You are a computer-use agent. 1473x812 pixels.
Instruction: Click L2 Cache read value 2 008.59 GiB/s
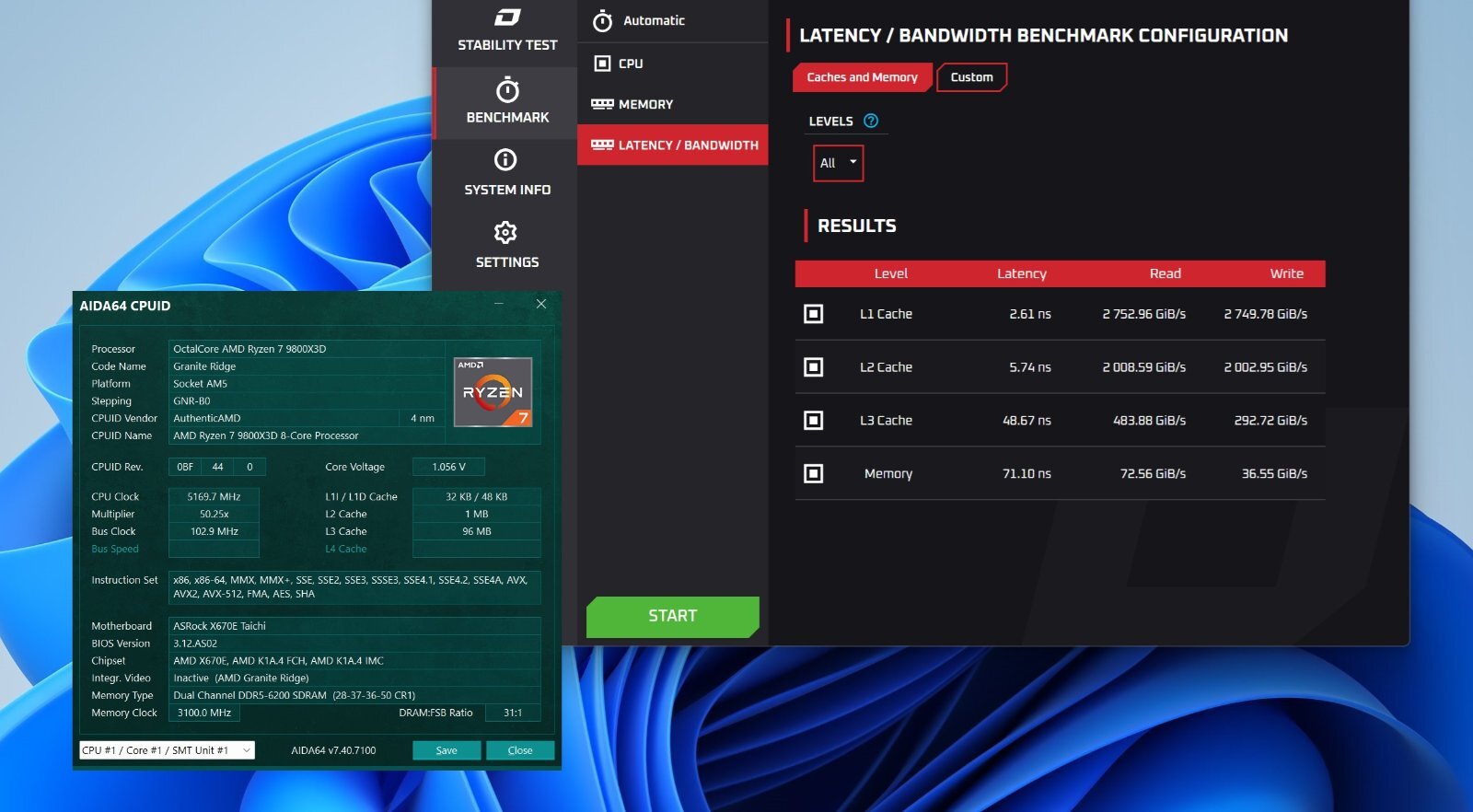pos(1144,367)
